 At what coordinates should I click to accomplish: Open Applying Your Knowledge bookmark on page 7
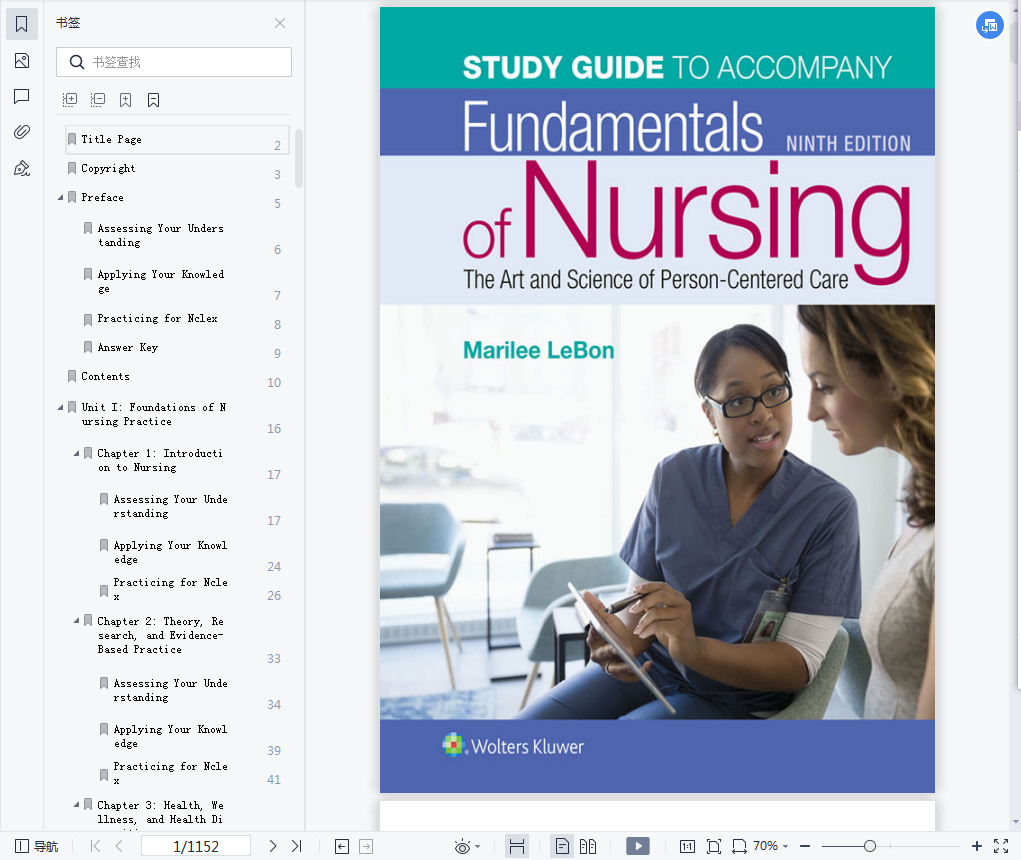pyautogui.click(x=160, y=281)
